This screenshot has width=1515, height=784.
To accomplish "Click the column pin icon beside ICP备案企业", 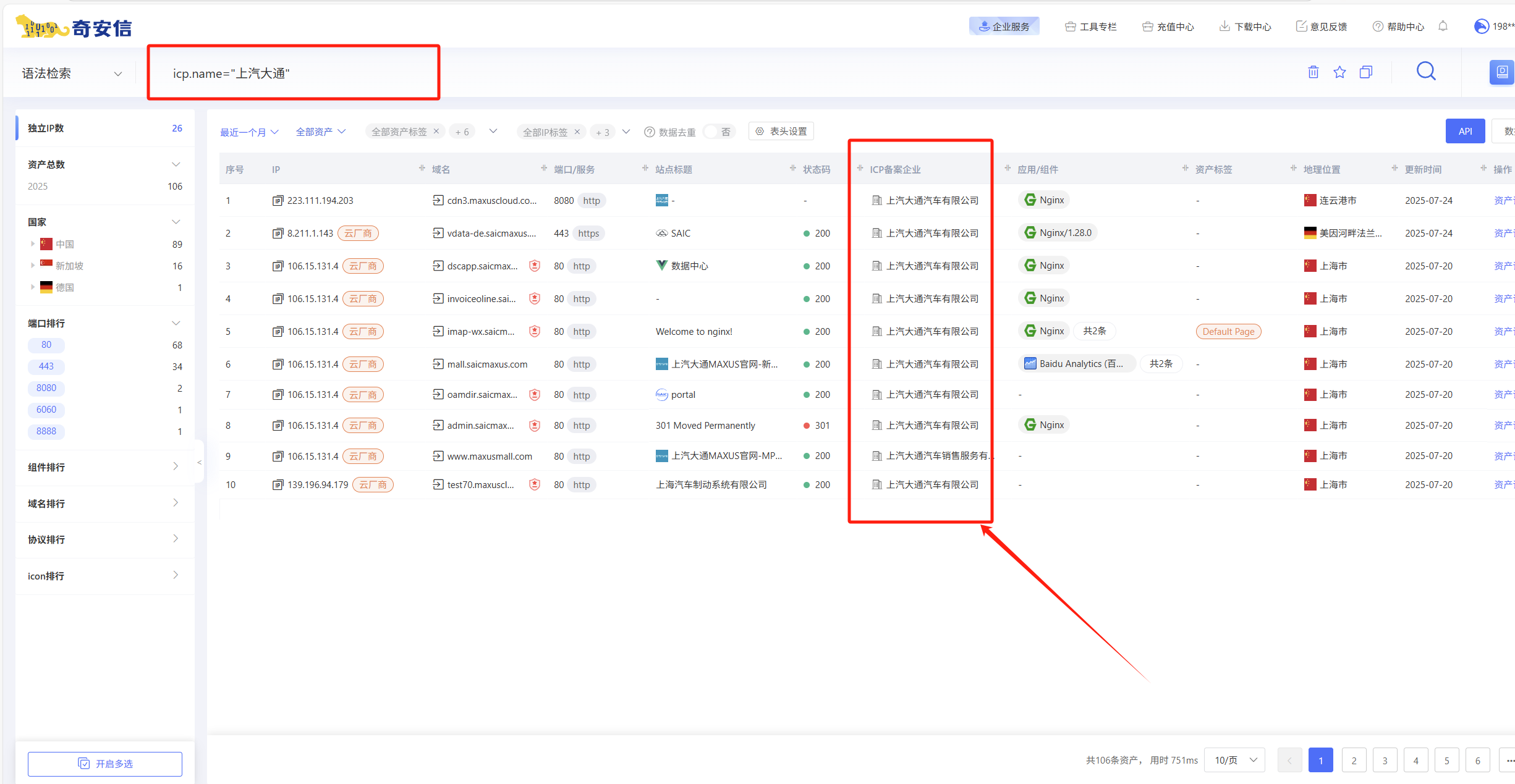I will tap(860, 168).
